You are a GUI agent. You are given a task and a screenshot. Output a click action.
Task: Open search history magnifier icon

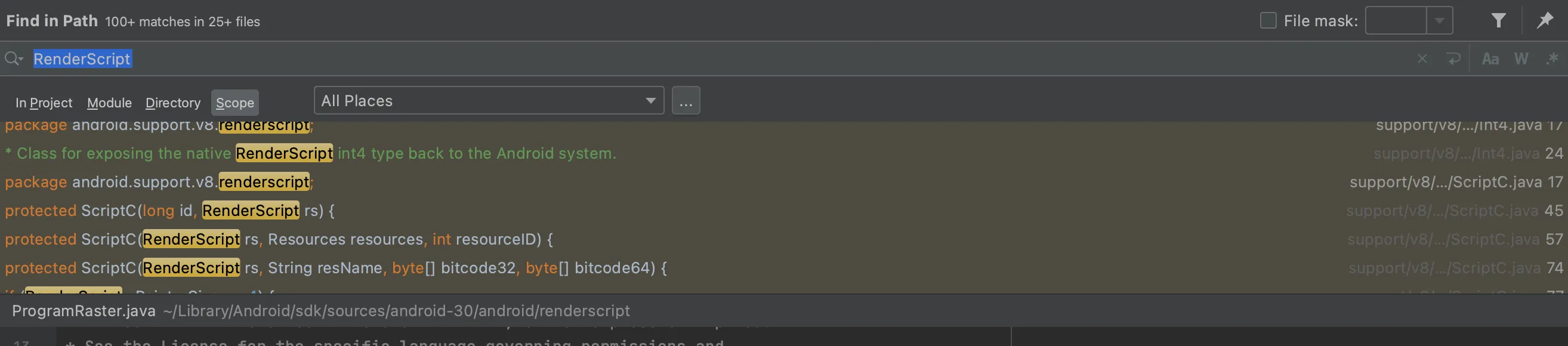point(13,59)
